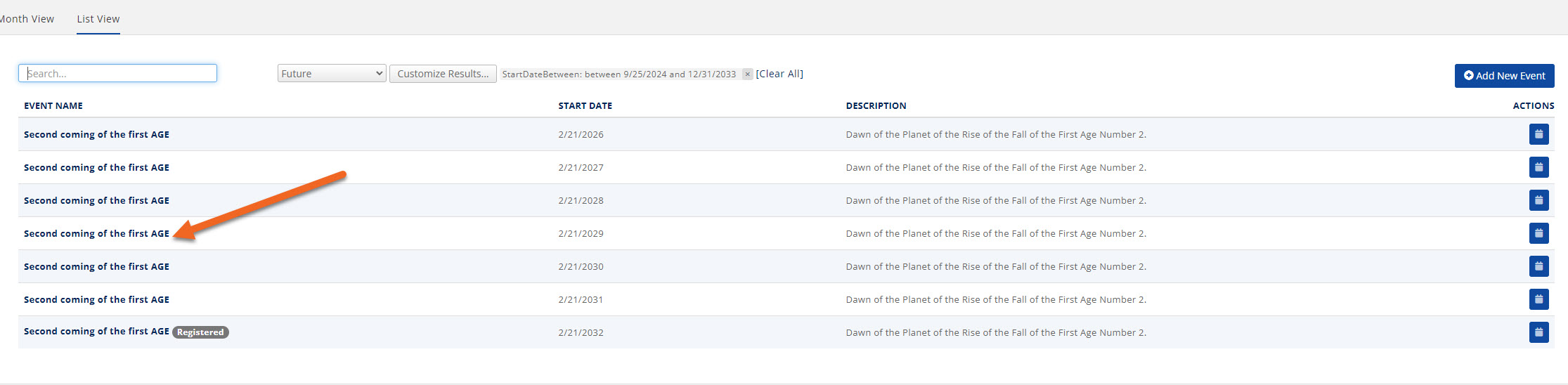The image size is (1568, 385).
Task: Click calendar icon for the 2/21/2026 event
Action: click(x=1538, y=134)
